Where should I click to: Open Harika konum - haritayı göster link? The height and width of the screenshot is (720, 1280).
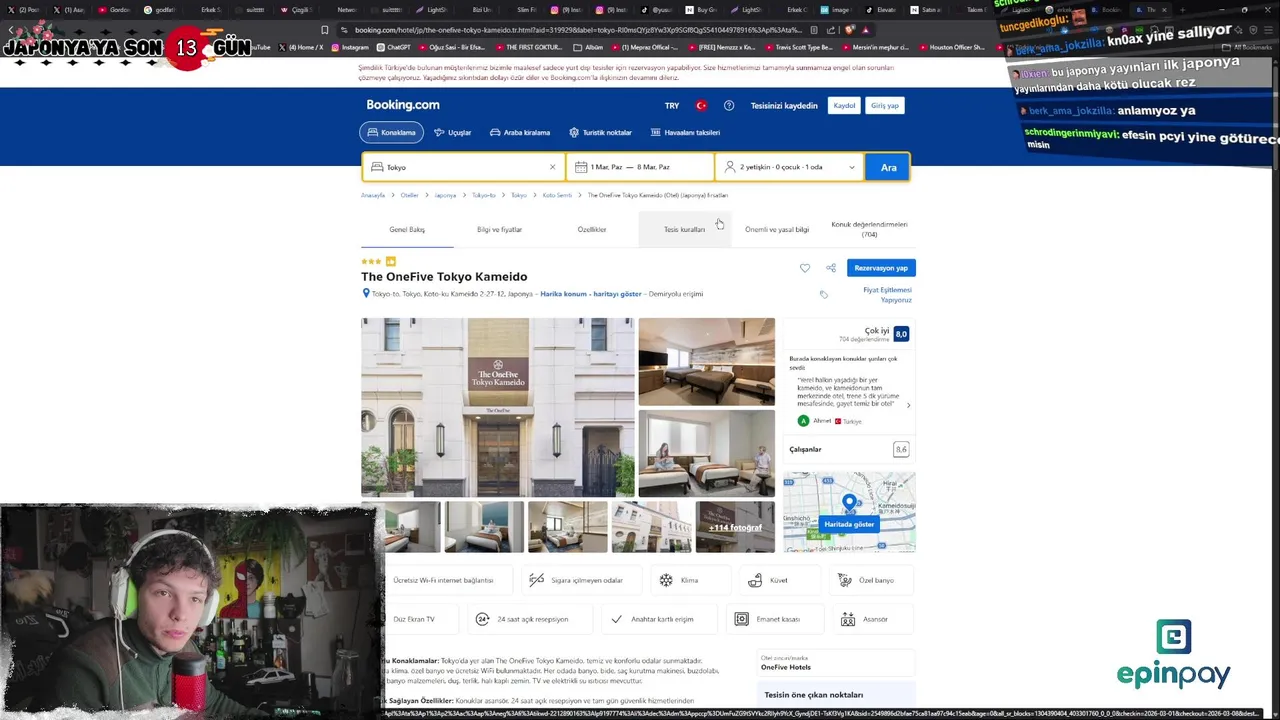[590, 294]
